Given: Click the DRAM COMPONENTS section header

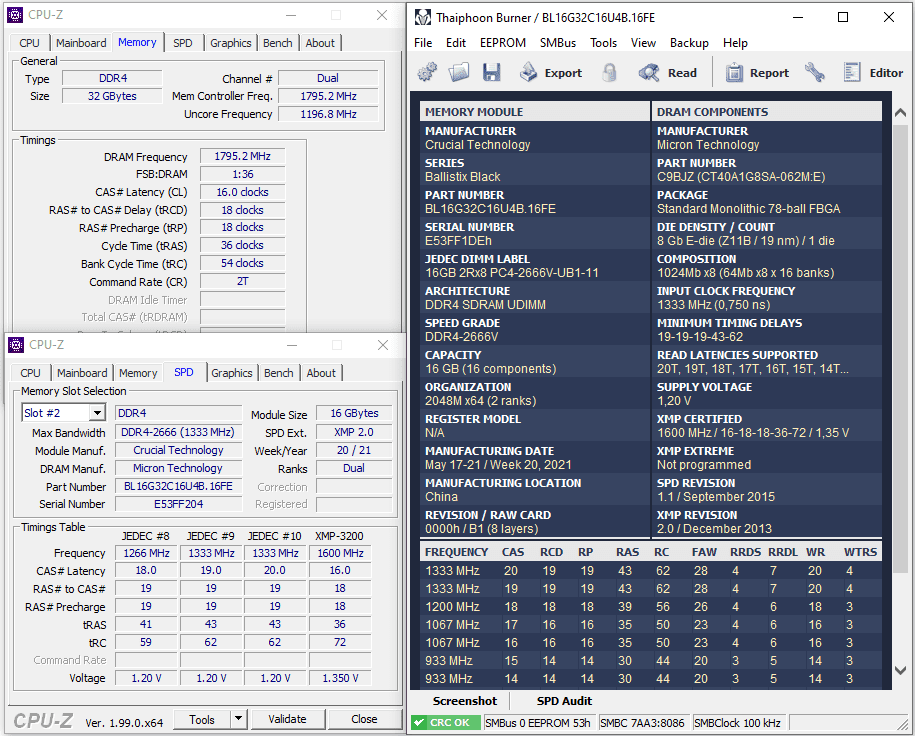Looking at the screenshot, I should click(766, 111).
